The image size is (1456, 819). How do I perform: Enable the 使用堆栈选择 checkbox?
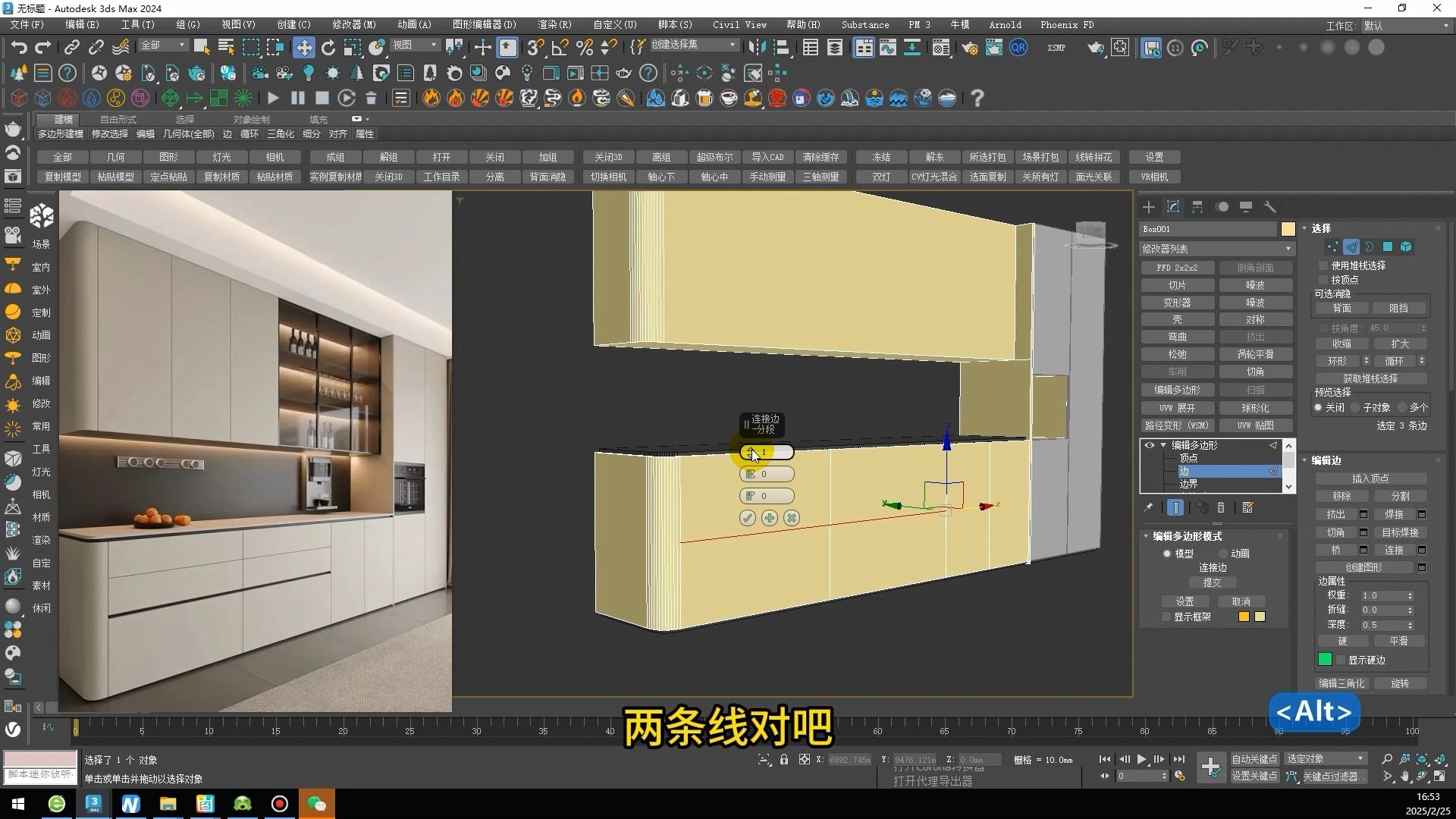point(1323,266)
